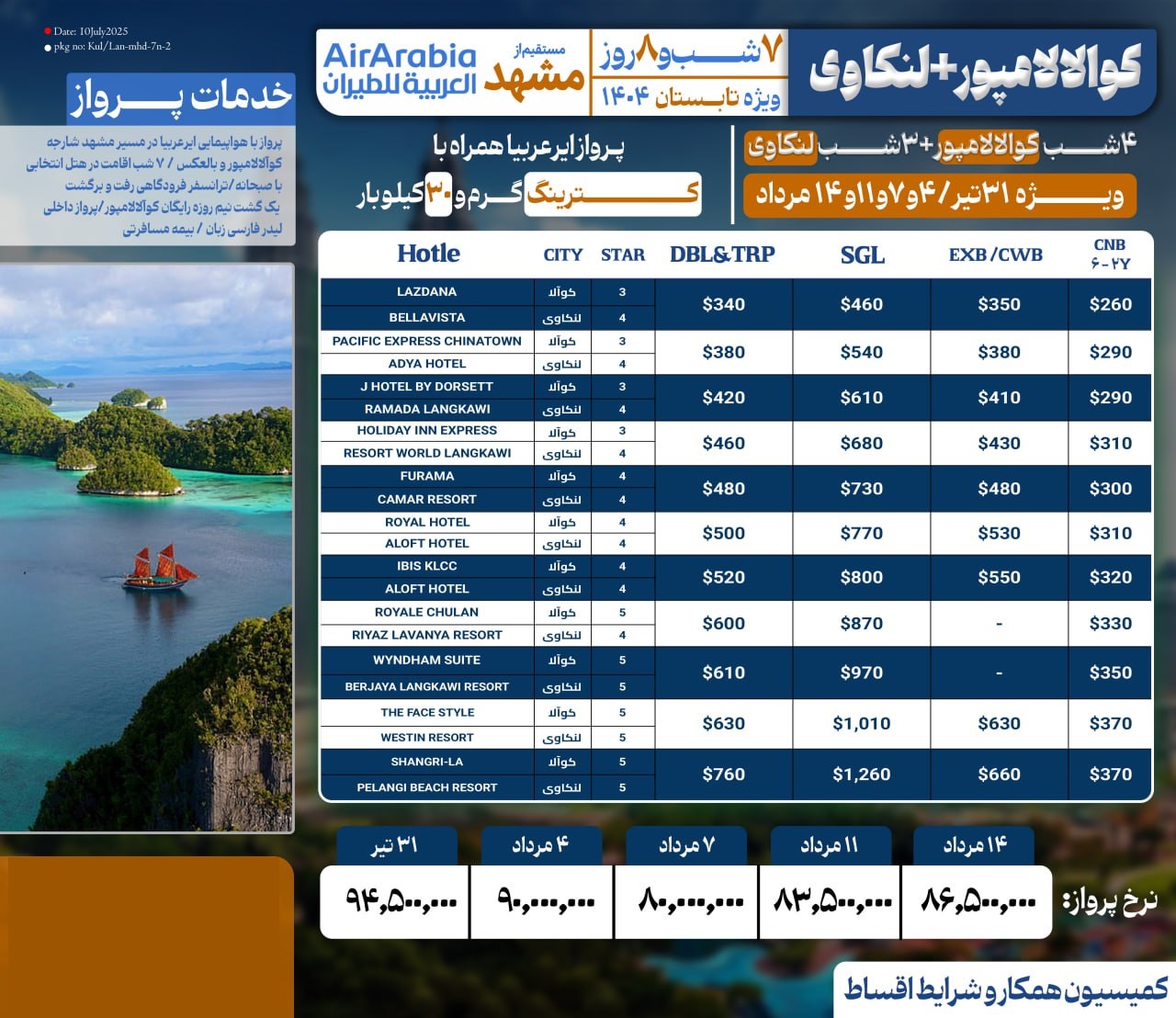Click the $420 DBL&TRP price

pos(724,398)
